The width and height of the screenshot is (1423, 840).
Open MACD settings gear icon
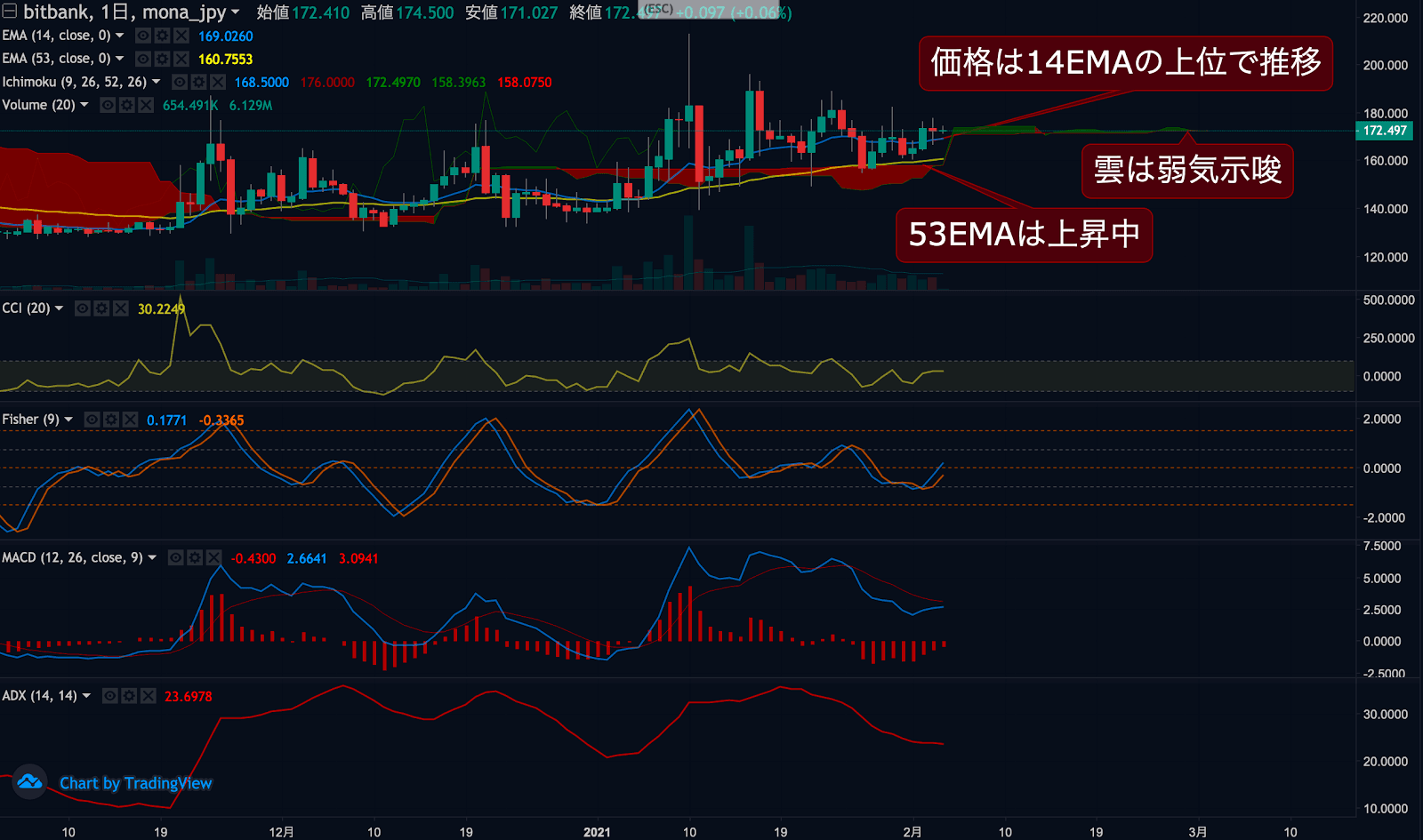click(x=195, y=558)
